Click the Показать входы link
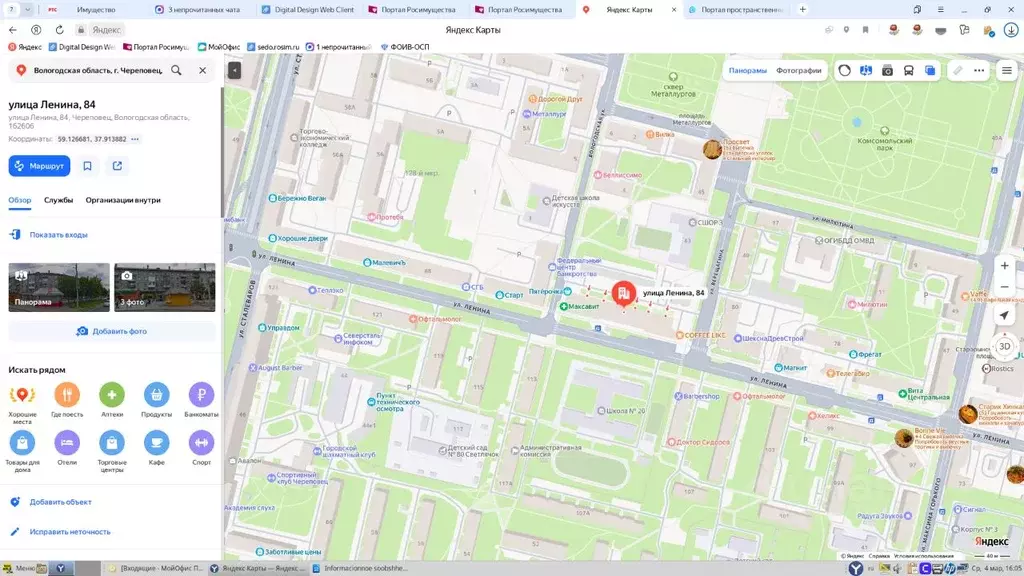 click(x=58, y=235)
